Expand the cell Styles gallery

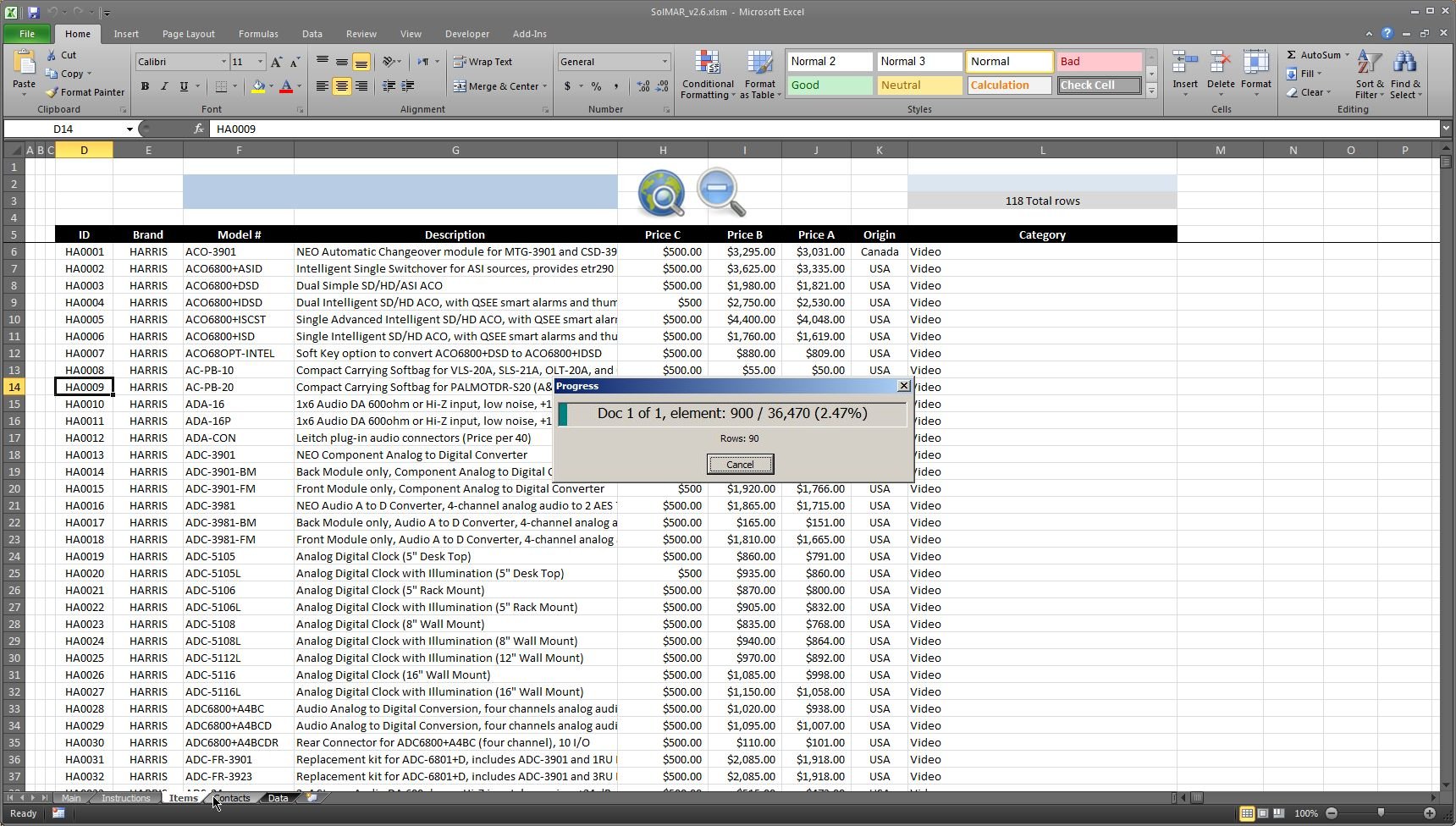point(1151,91)
